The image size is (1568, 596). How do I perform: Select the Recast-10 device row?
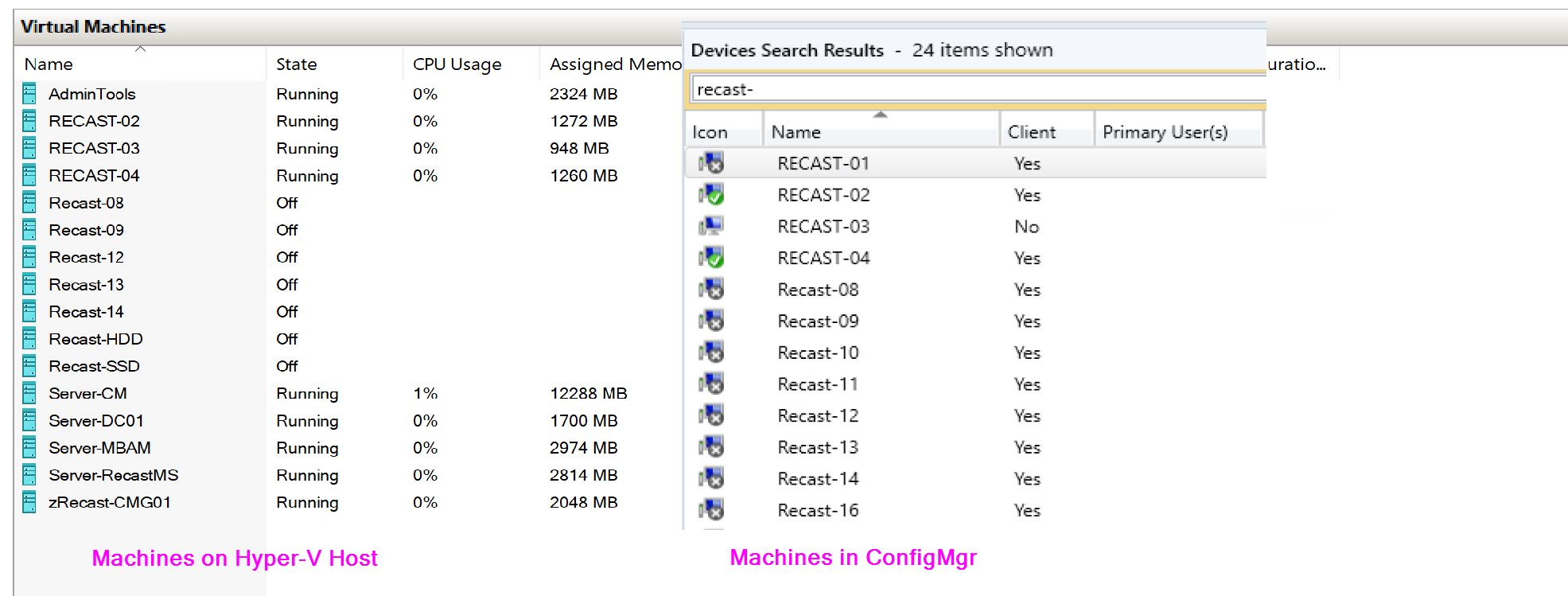(x=818, y=353)
